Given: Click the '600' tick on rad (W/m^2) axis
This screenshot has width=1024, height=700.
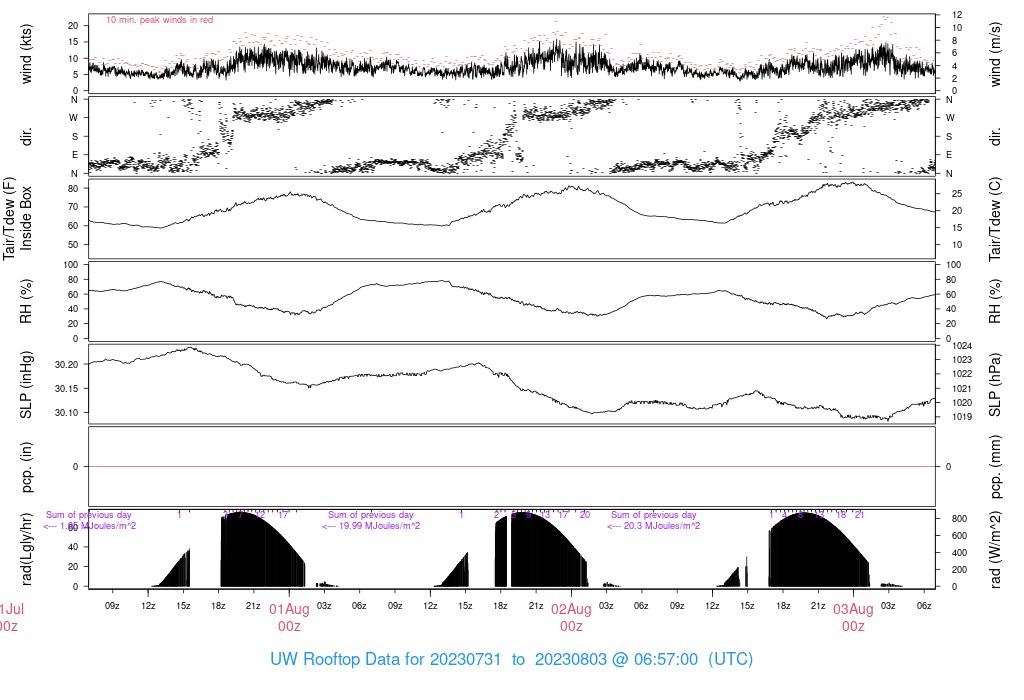Looking at the screenshot, I should click(x=959, y=536).
